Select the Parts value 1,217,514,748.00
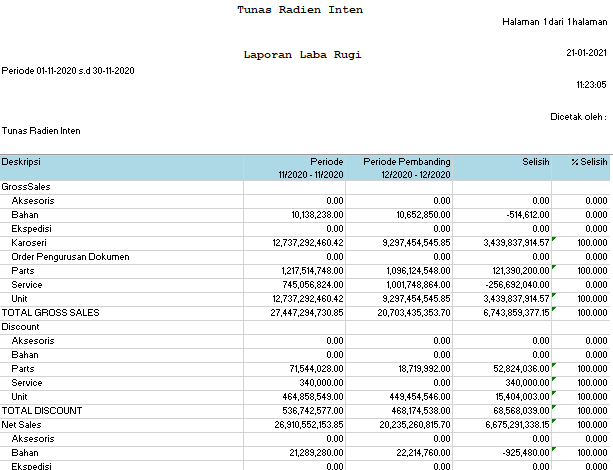Image resolution: width=613 pixels, height=470 pixels. pyautogui.click(x=312, y=271)
